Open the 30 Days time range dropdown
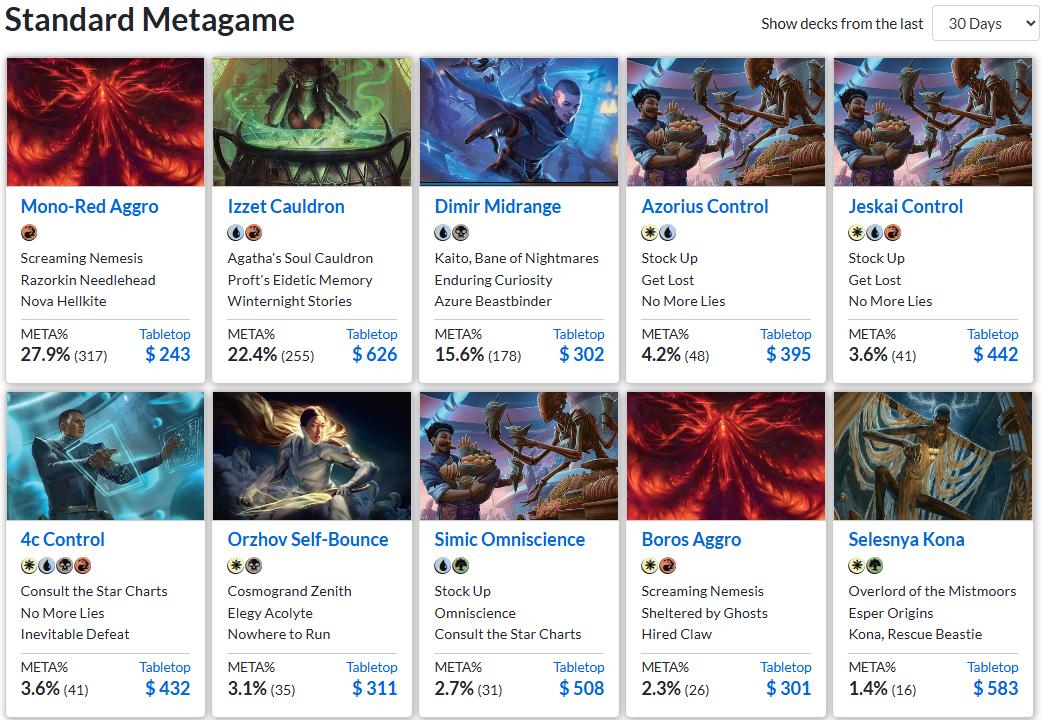1042x720 pixels. 985,23
